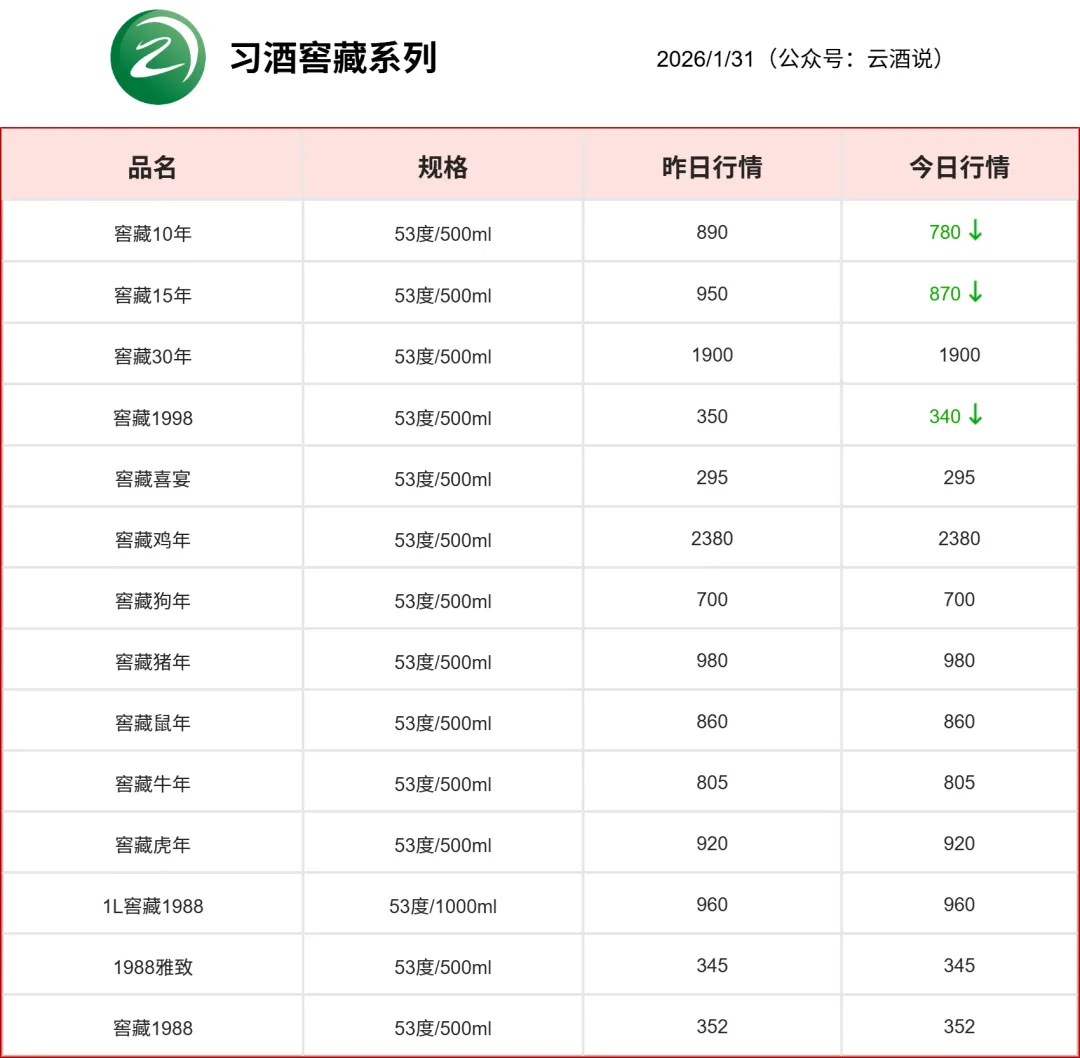
Task: Click today's green price 780
Action: coord(944,232)
